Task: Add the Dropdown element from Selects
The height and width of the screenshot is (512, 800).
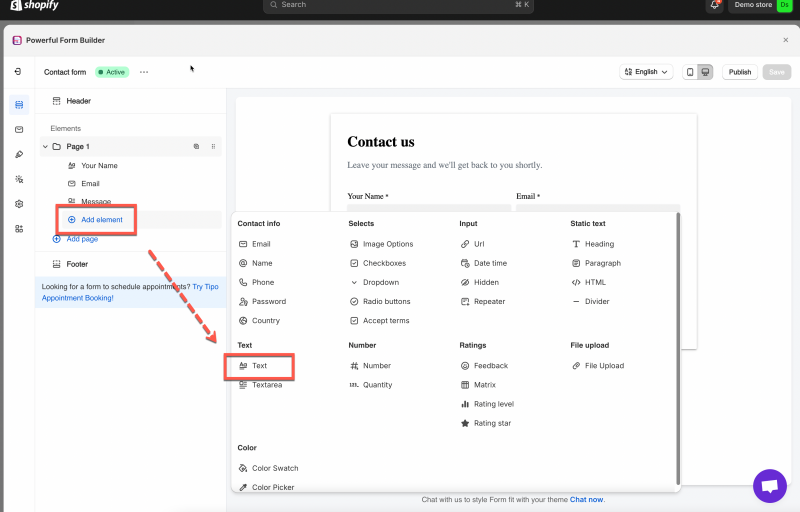Action: pos(380,282)
